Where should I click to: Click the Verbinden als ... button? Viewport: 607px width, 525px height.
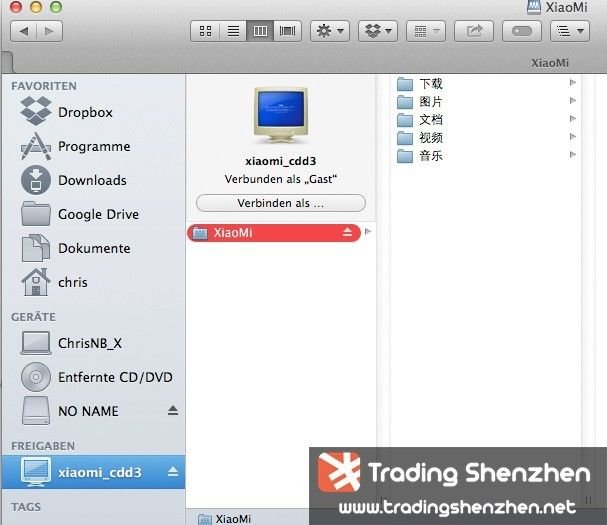(x=281, y=203)
